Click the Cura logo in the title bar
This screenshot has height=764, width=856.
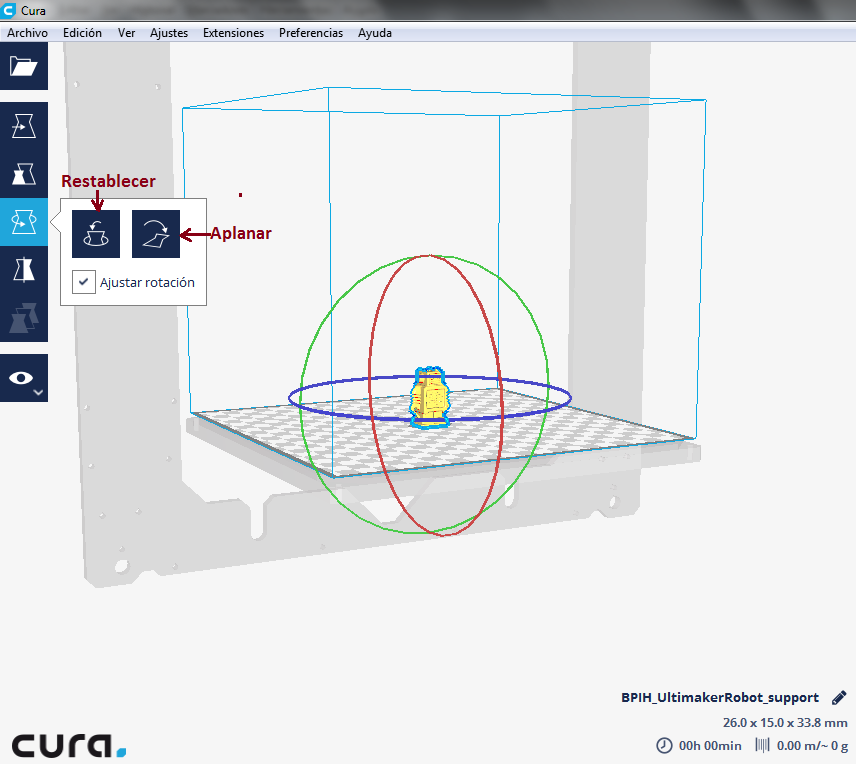11,11
